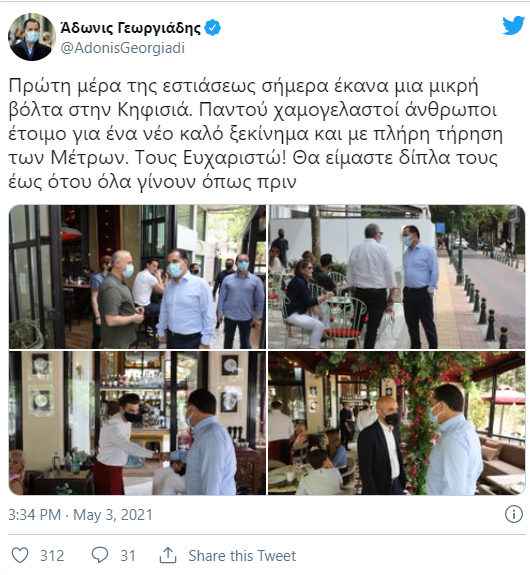Viewport: 530px width, 575px height.
Task: Open top-right photo of sidewalk café
Action: (396, 277)
